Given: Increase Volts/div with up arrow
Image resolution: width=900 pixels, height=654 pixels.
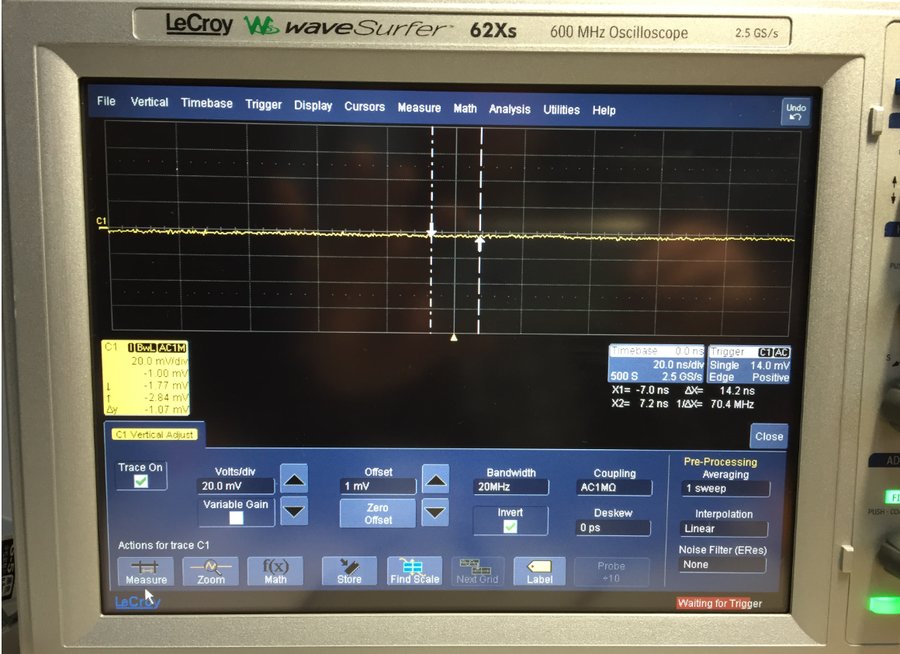Looking at the screenshot, I should 294,479.
